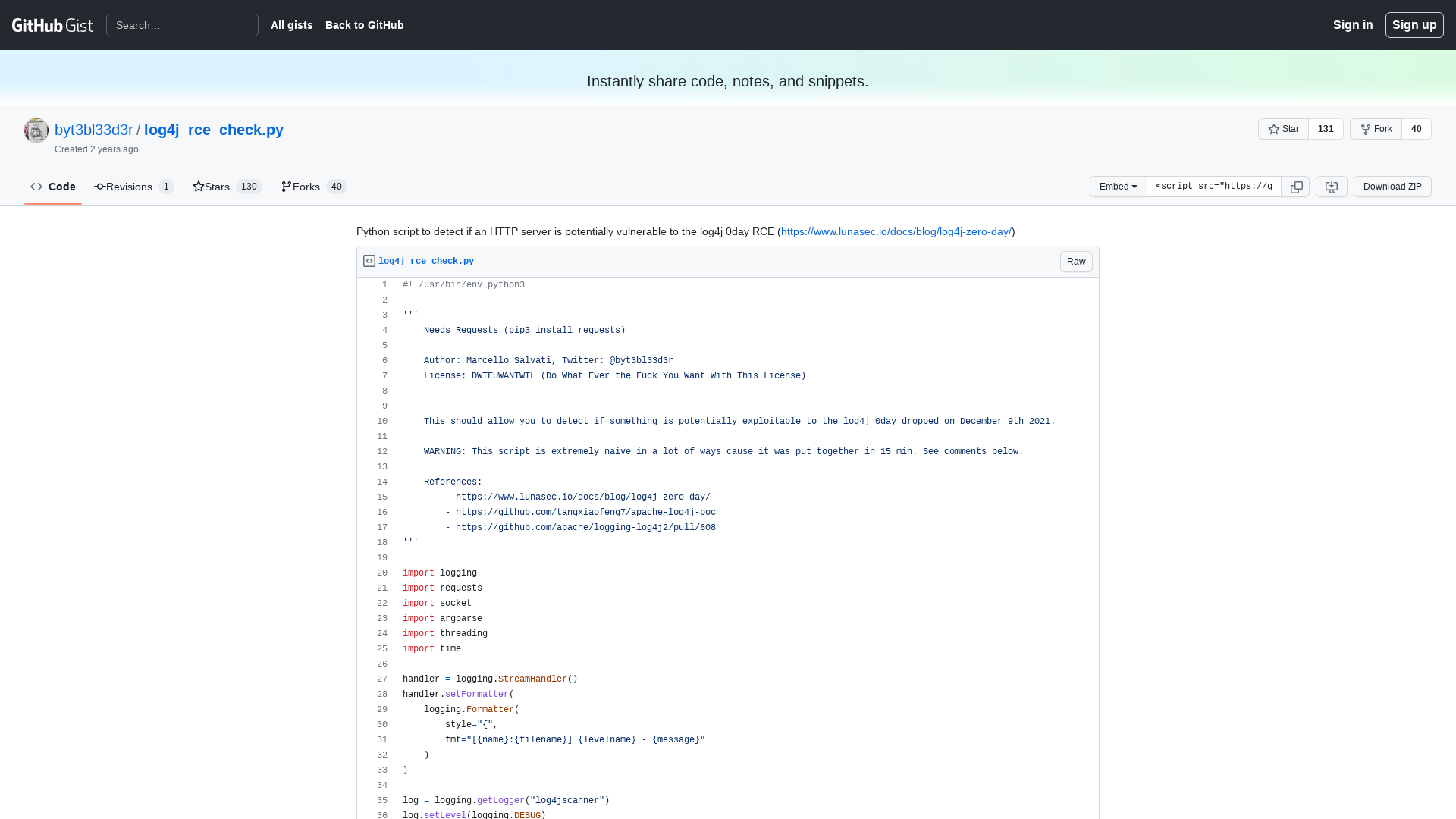The width and height of the screenshot is (1456, 819).
Task: Open the byt3bl33d3r user profile link
Action: pos(94,130)
